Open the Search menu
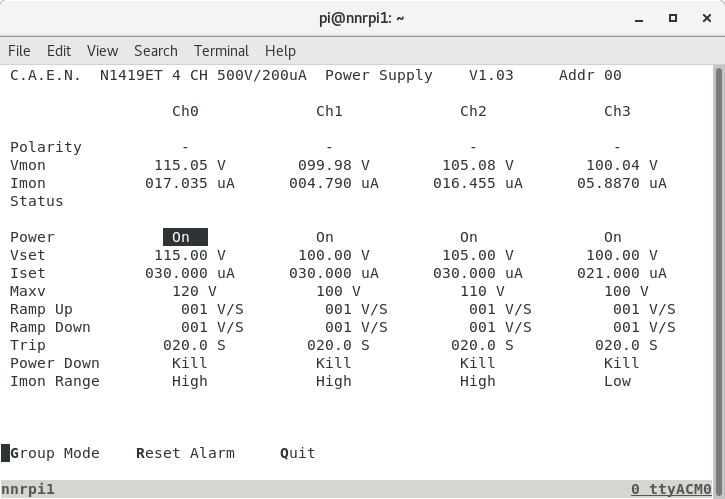Image resolution: width=725 pixels, height=499 pixels. [155, 51]
